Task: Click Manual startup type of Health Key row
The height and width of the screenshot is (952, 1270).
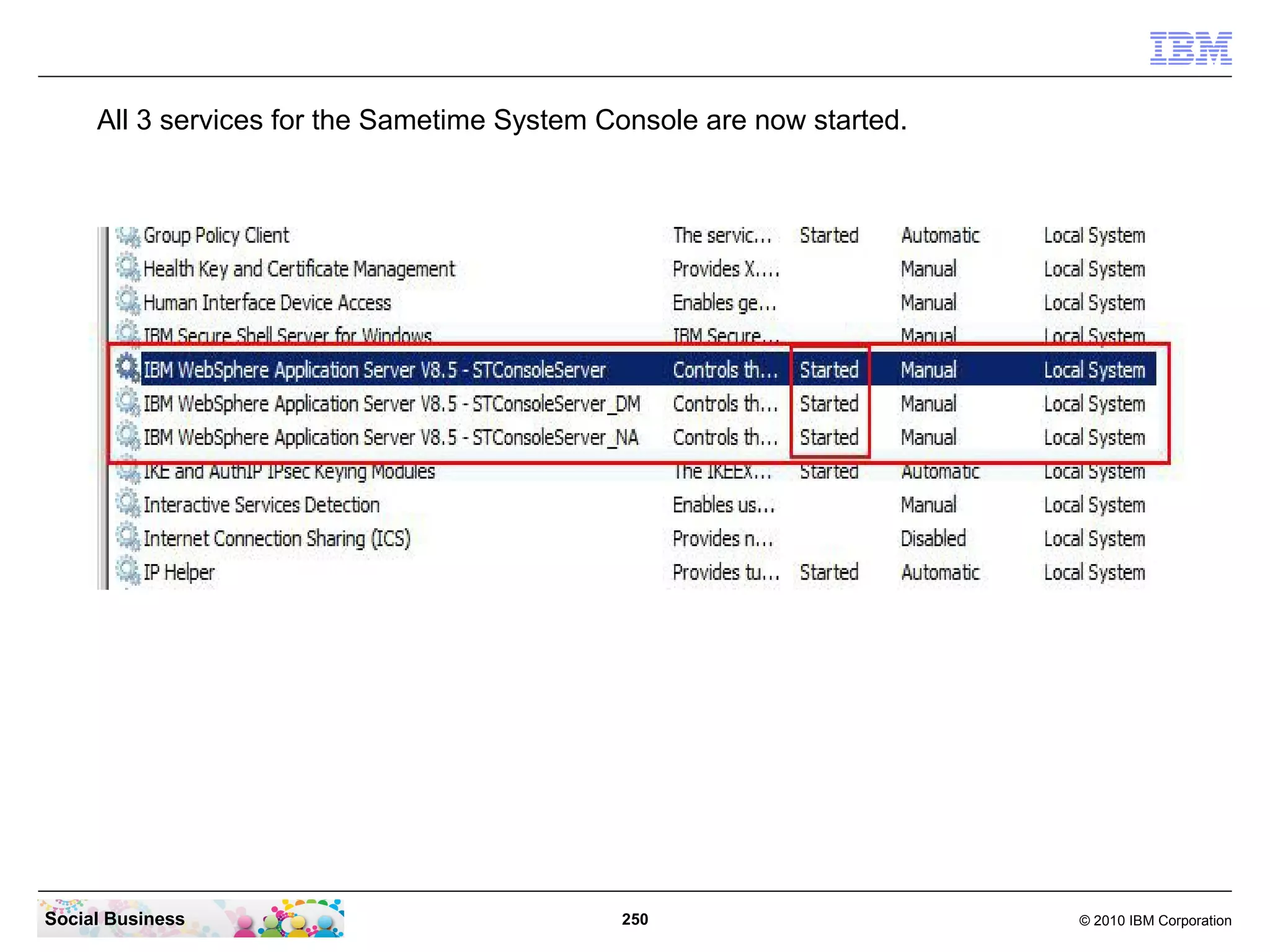Action: click(928, 269)
